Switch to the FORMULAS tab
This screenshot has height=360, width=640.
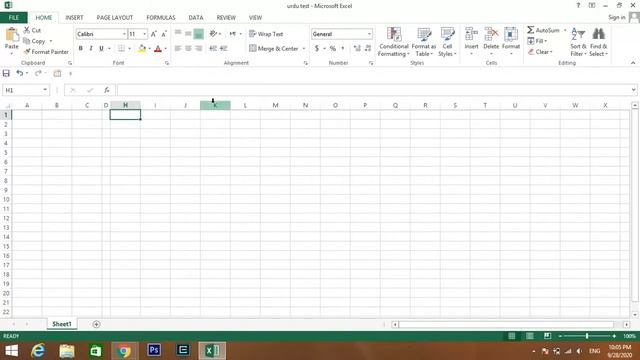[161, 18]
